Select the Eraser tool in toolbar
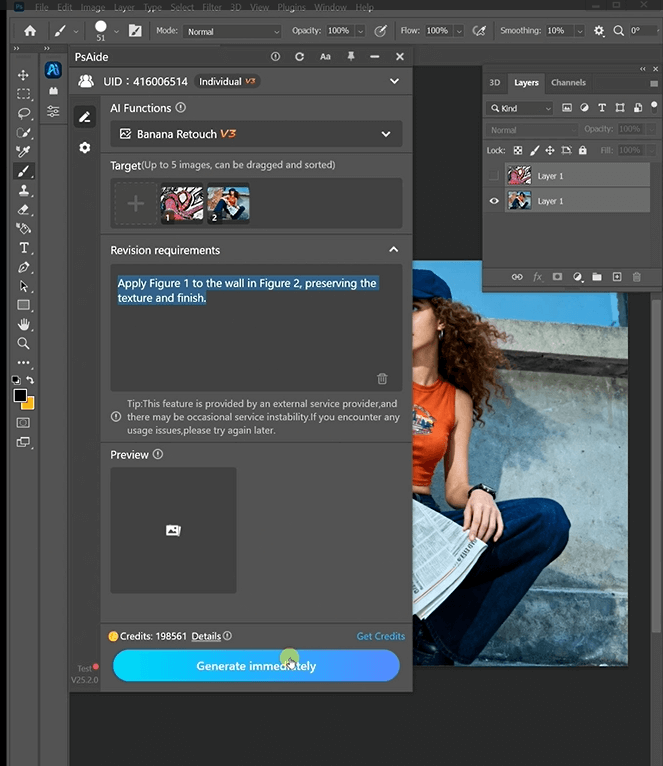The height and width of the screenshot is (766, 663). click(24, 209)
